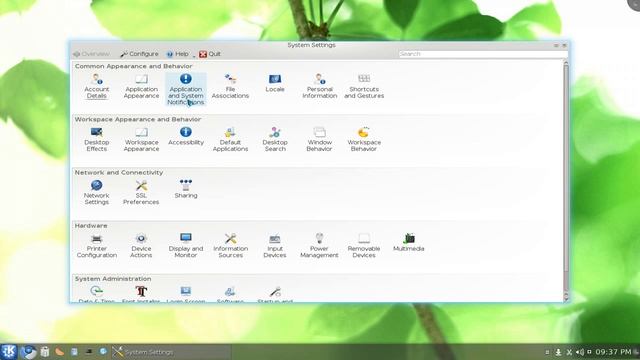
Task: Open Window Behavior settings
Action: pos(320,140)
